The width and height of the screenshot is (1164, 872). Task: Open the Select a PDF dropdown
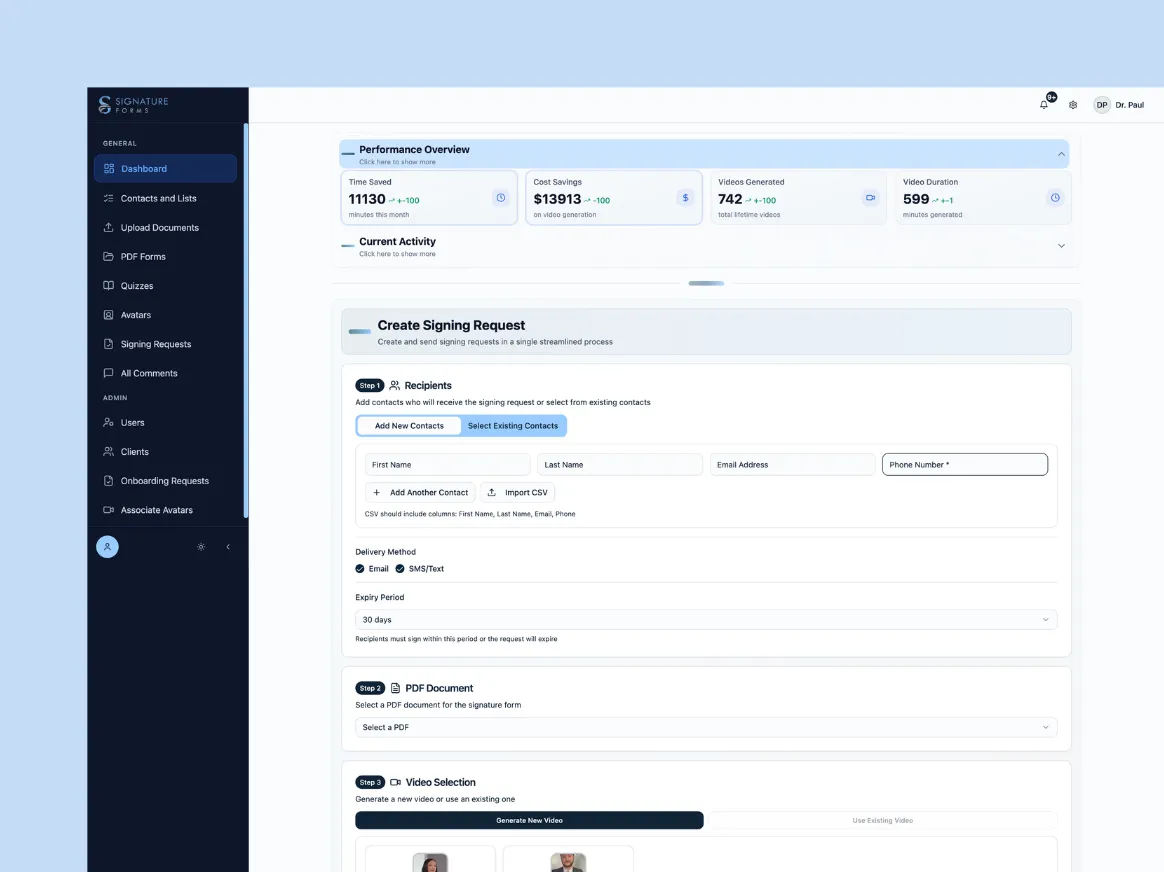(706, 727)
